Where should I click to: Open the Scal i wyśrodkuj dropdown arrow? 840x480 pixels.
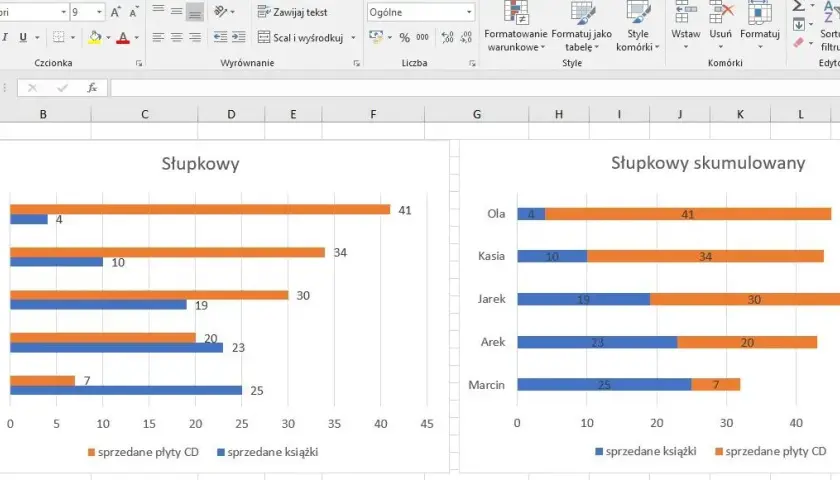[x=353, y=38]
